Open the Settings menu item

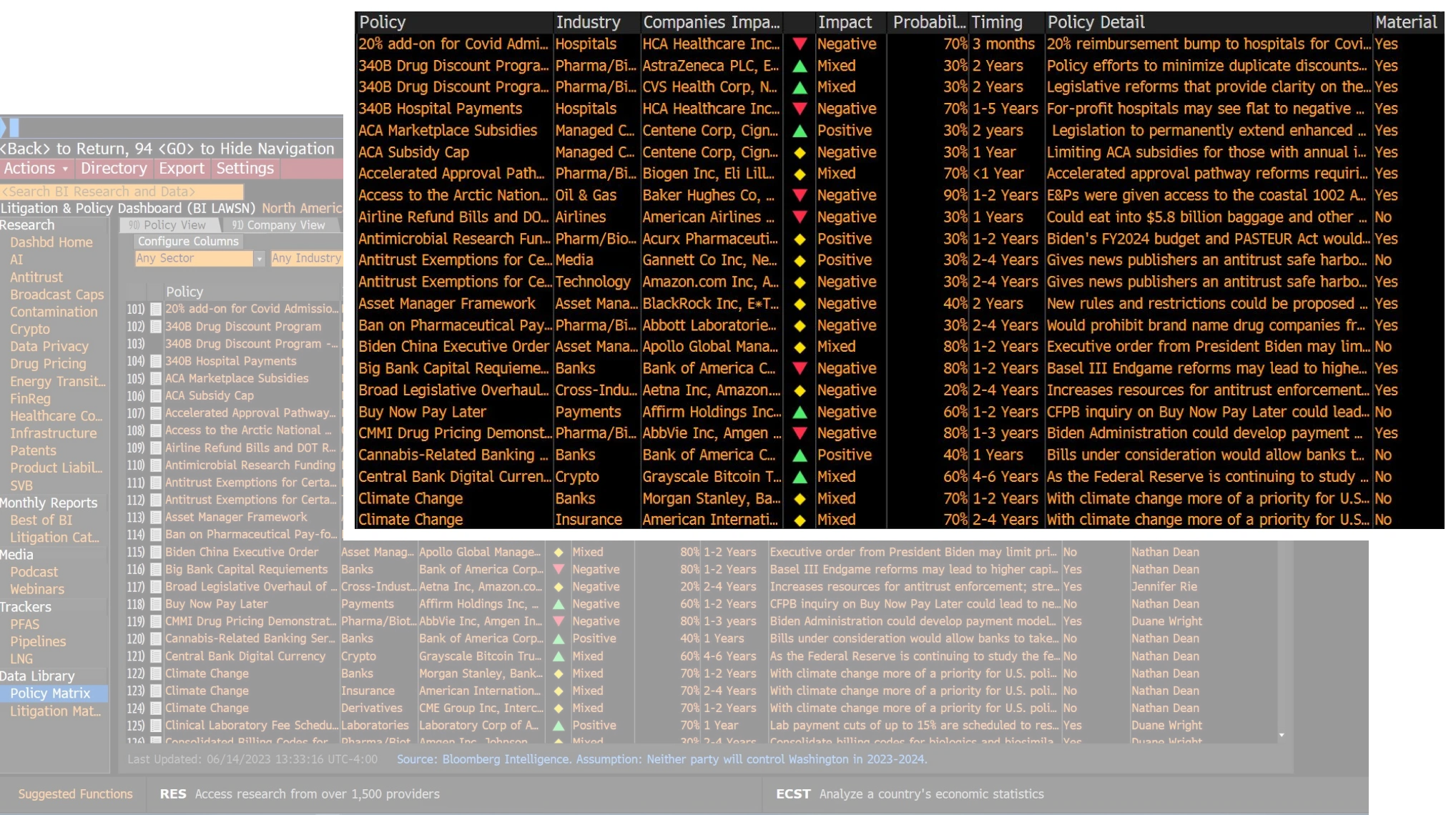[x=245, y=169]
